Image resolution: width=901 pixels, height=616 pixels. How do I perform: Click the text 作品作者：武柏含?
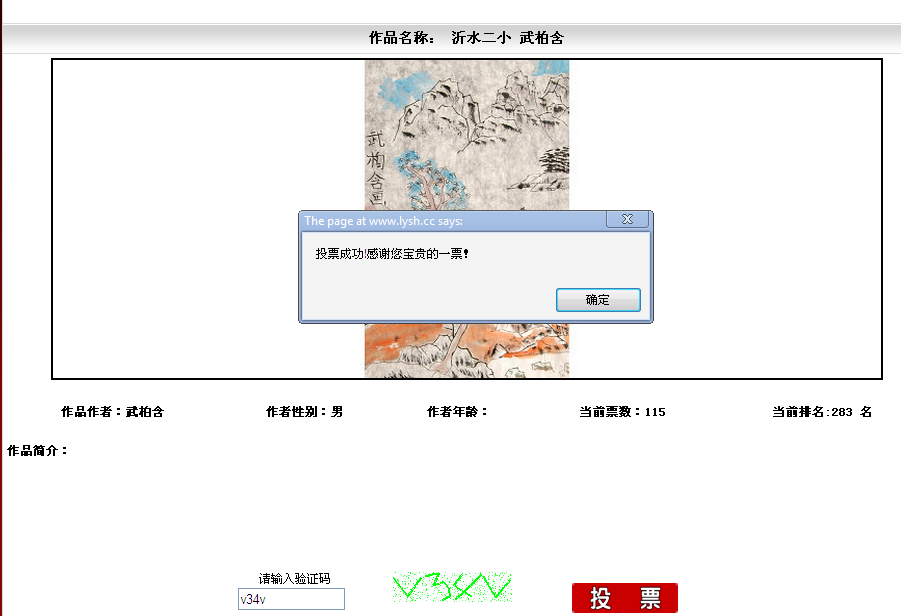[x=113, y=411]
